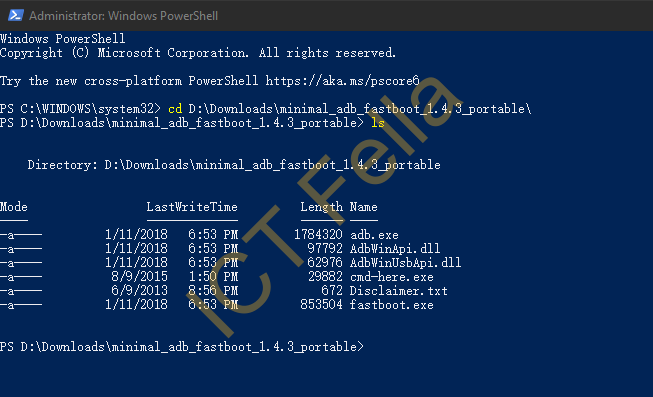653x397 pixels.
Task: Click the PowerShell icon in title bar
Action: pyautogui.click(x=15, y=15)
